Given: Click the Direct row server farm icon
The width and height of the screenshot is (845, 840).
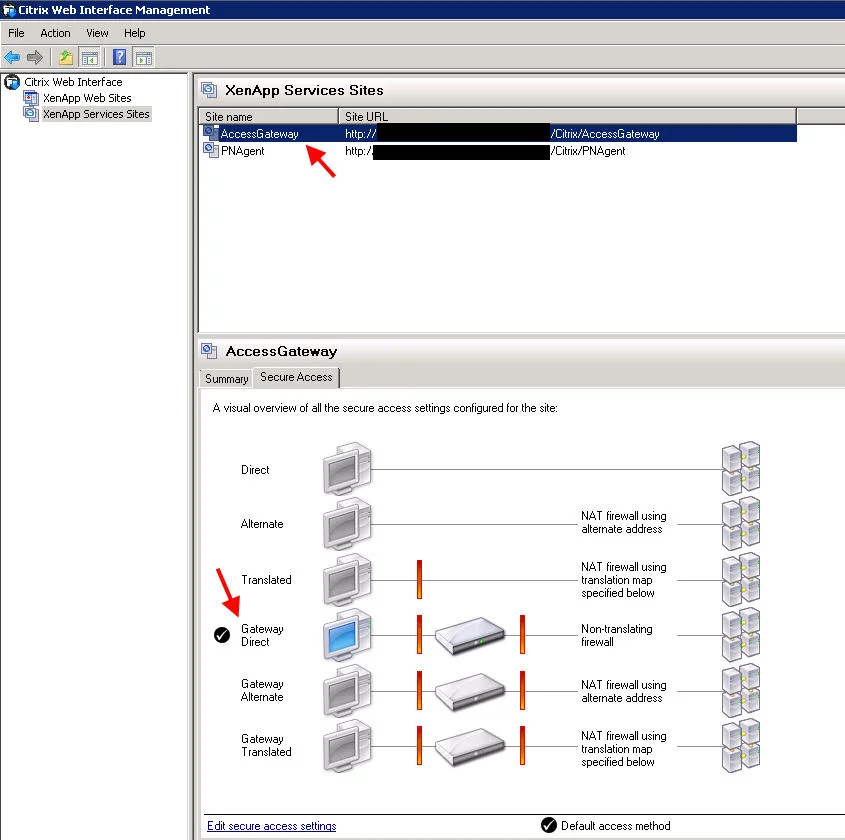Looking at the screenshot, I should (741, 468).
